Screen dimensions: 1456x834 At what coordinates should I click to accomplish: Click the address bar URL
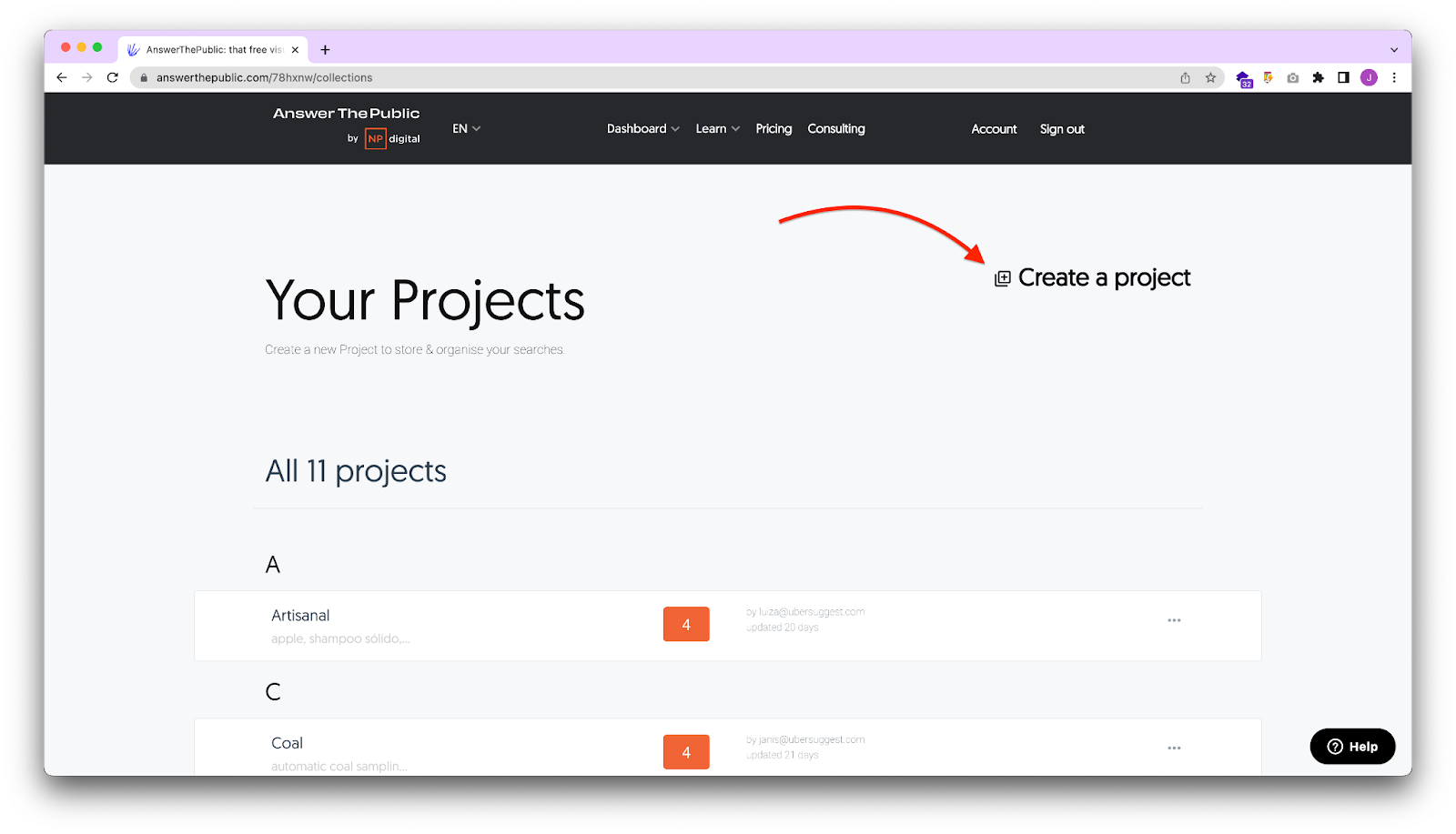click(x=264, y=77)
